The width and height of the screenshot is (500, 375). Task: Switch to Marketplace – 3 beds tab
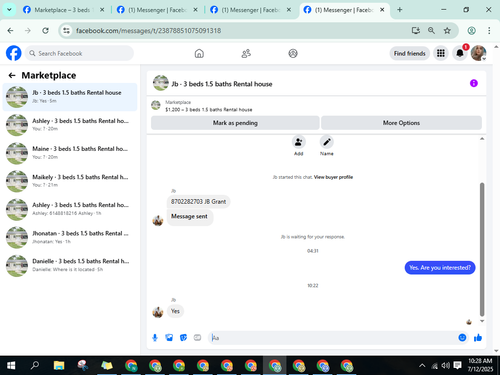(63, 10)
